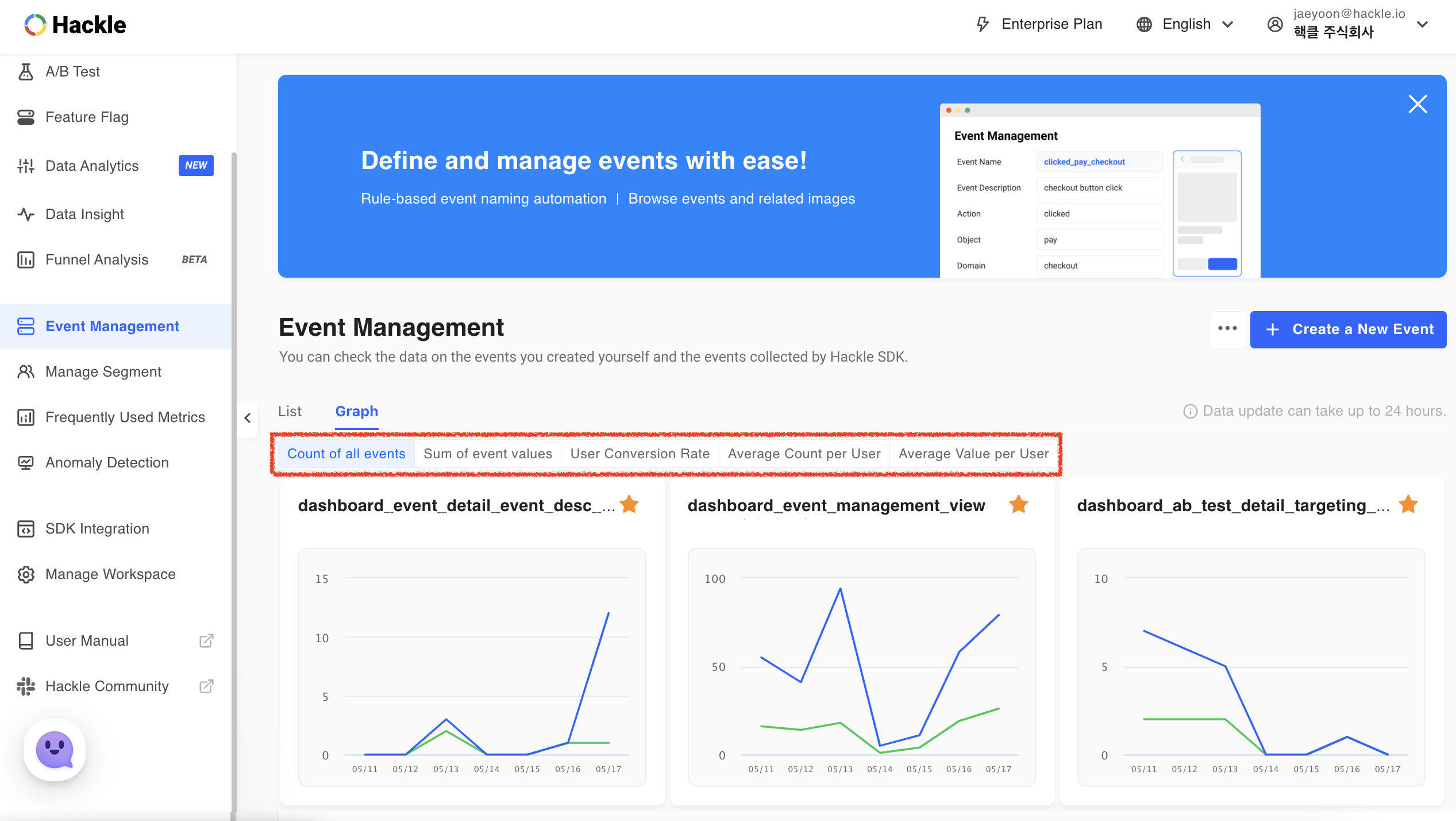Click the SDK Integration code icon
This screenshot has height=821, width=1456.
coord(26,529)
